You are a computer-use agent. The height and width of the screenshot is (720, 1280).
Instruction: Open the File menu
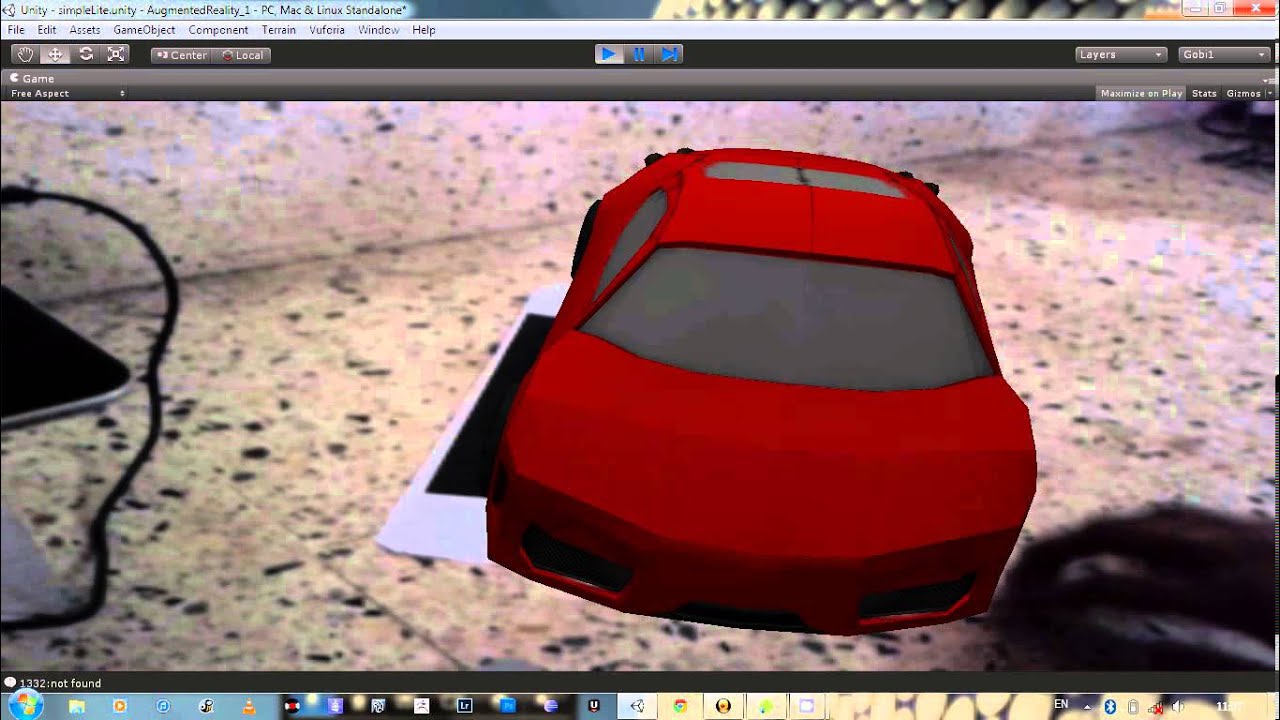(16, 30)
